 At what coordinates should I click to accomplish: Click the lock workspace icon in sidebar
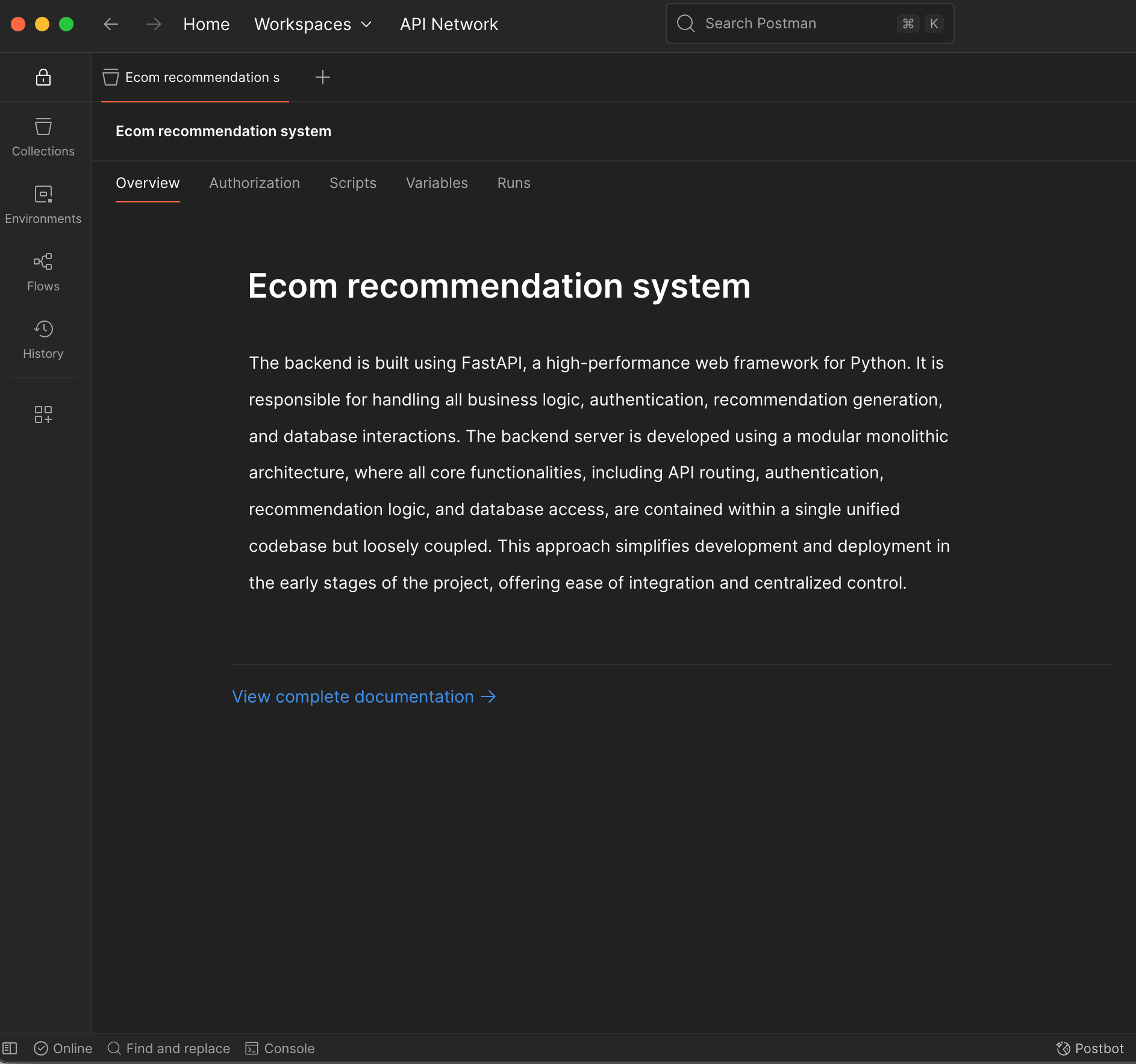tap(43, 77)
